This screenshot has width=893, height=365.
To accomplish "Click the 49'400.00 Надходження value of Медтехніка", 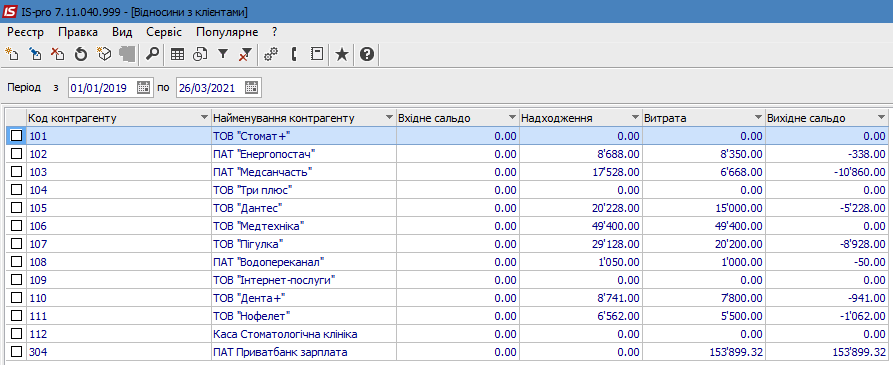I will [580, 225].
